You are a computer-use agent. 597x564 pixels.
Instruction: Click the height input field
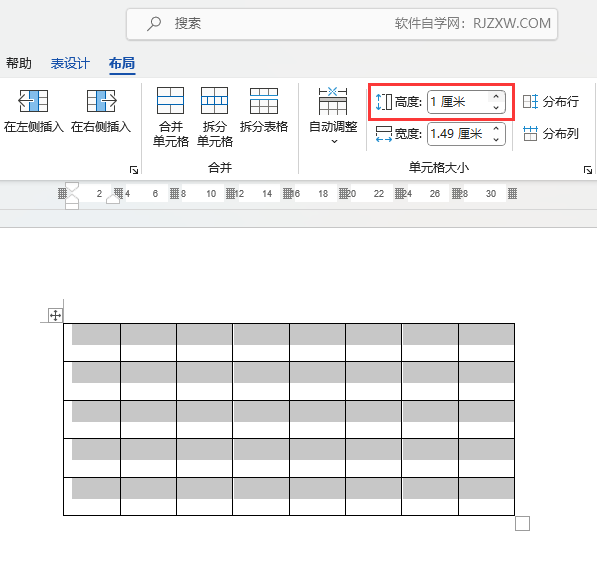[x=458, y=102]
